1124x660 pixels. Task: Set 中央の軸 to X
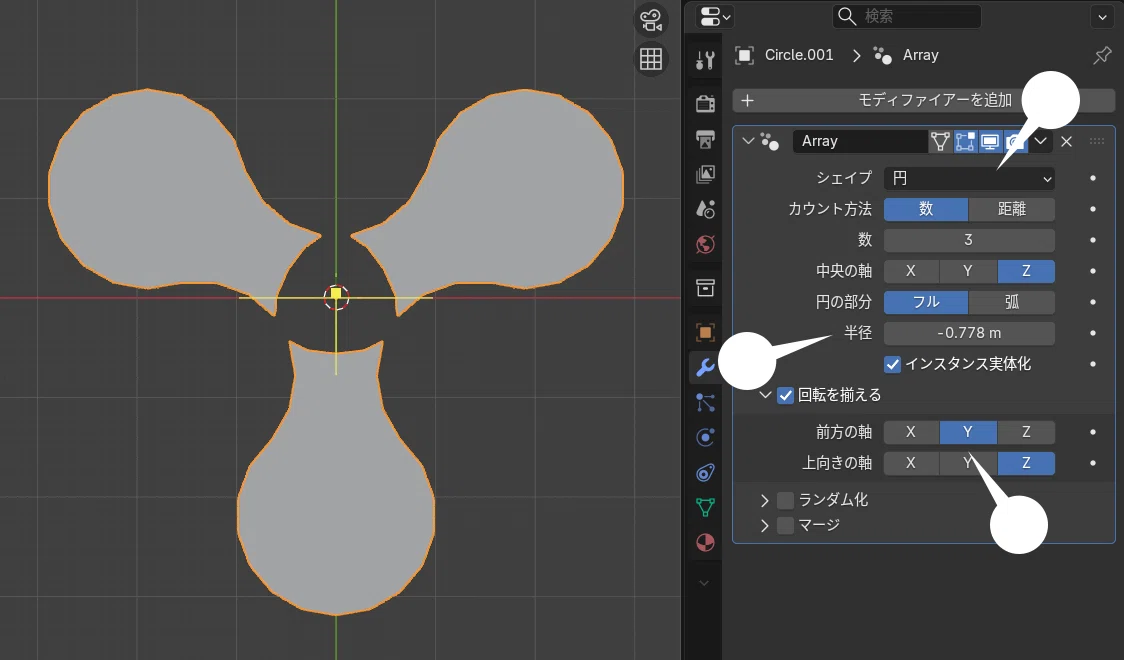(911, 271)
